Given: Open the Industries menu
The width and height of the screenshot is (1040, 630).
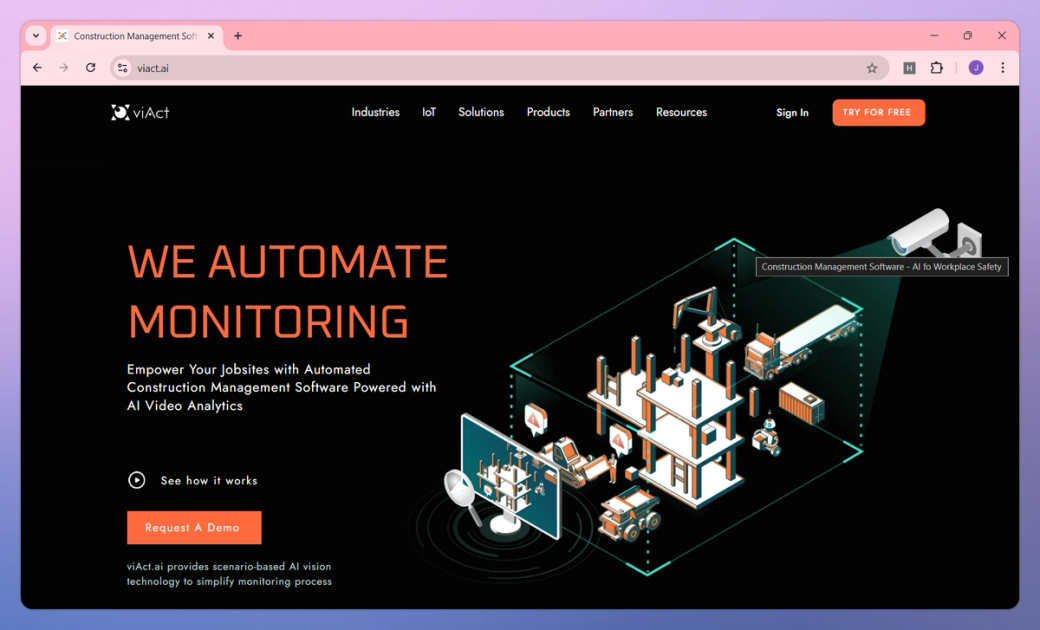Looking at the screenshot, I should [375, 112].
